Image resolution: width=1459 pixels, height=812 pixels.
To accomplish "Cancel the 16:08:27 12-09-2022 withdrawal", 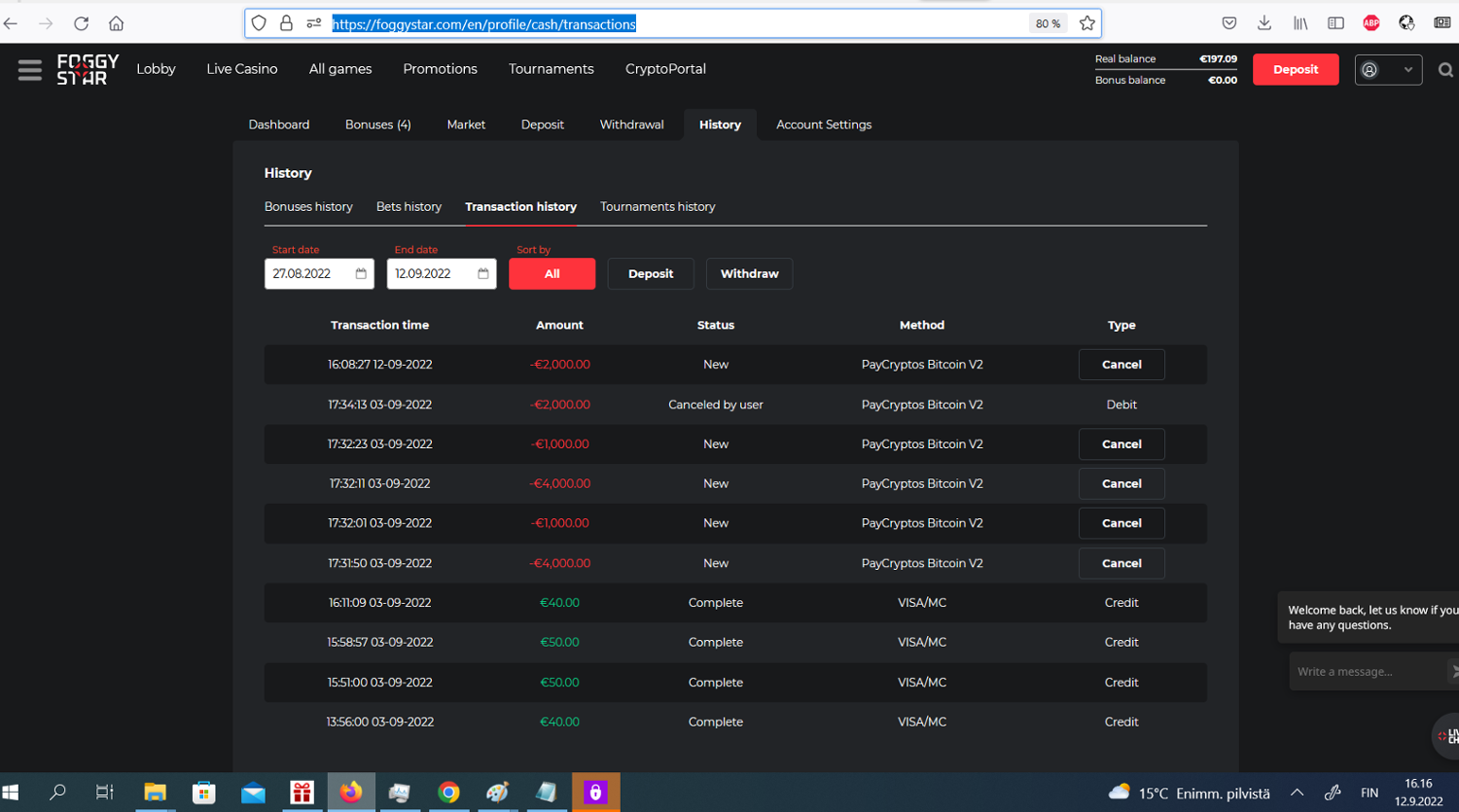I will tap(1121, 365).
